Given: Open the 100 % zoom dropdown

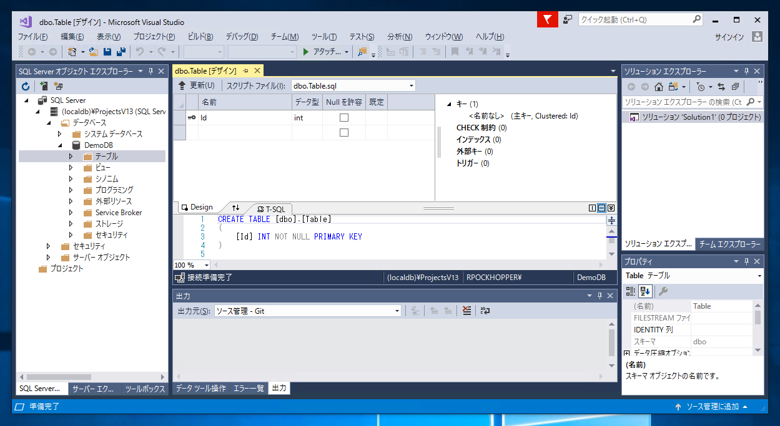Looking at the screenshot, I should 206,265.
